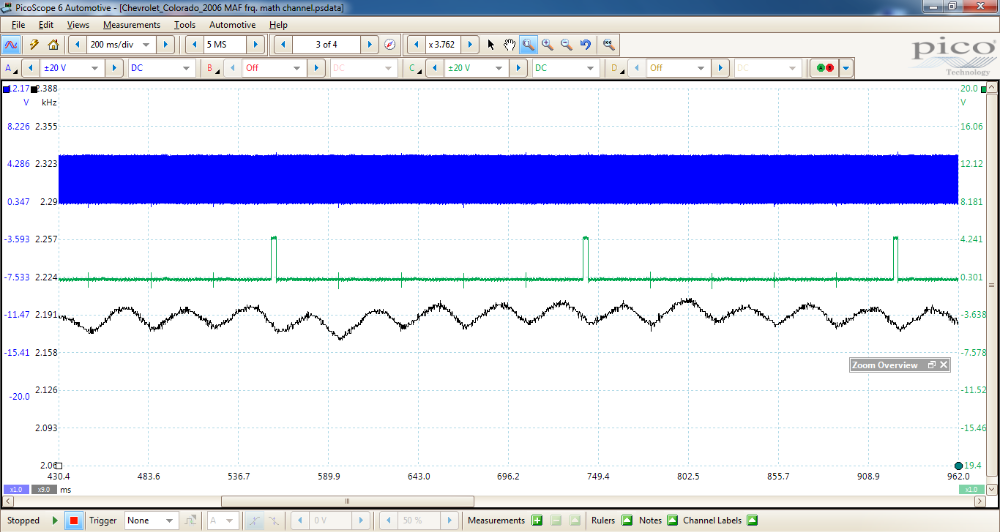Click the home icon in toolbar
Screen dimensions: 1000x532
(53, 45)
